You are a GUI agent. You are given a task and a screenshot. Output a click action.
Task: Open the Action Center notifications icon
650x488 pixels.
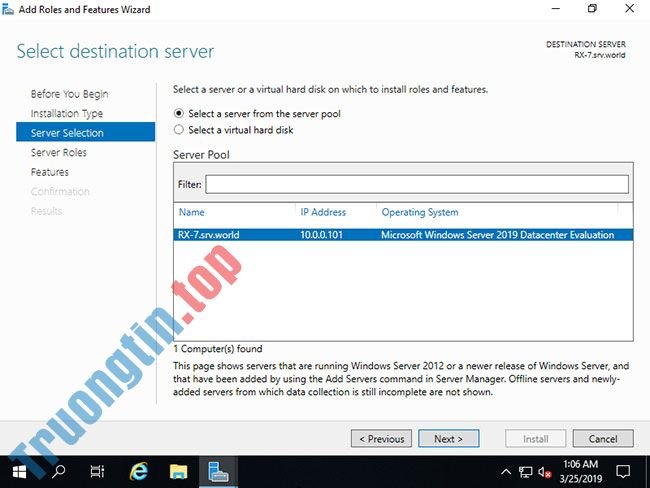(623, 472)
